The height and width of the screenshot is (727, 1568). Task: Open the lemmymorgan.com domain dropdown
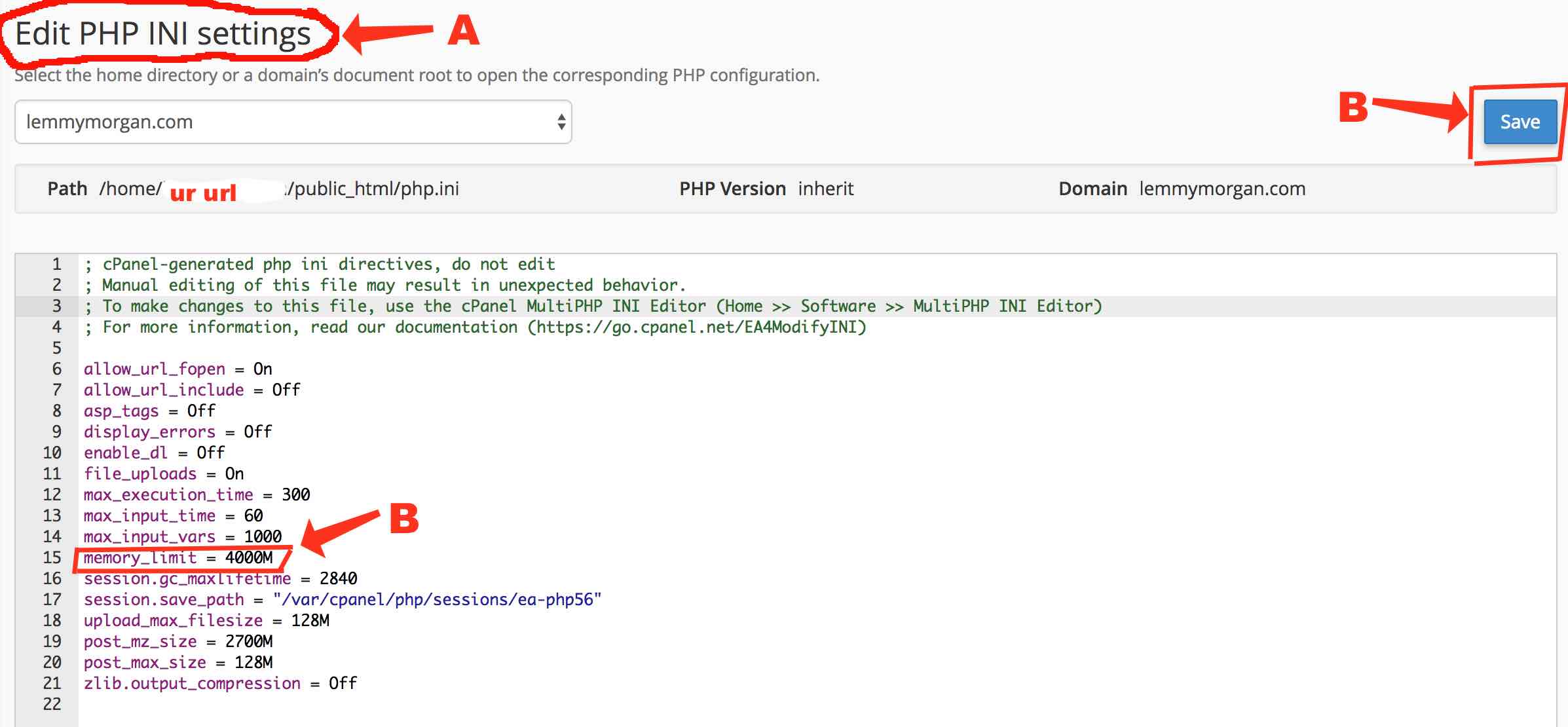coord(292,122)
